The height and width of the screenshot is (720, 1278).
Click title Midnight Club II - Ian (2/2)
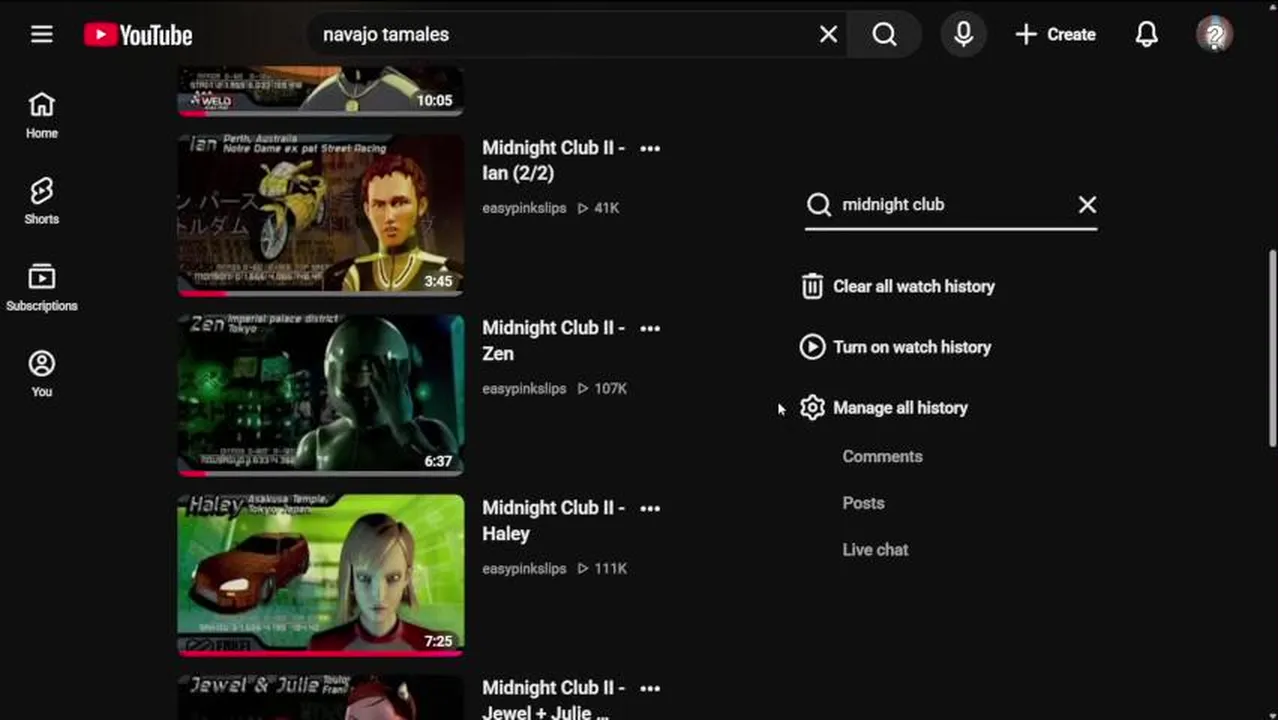coord(553,160)
